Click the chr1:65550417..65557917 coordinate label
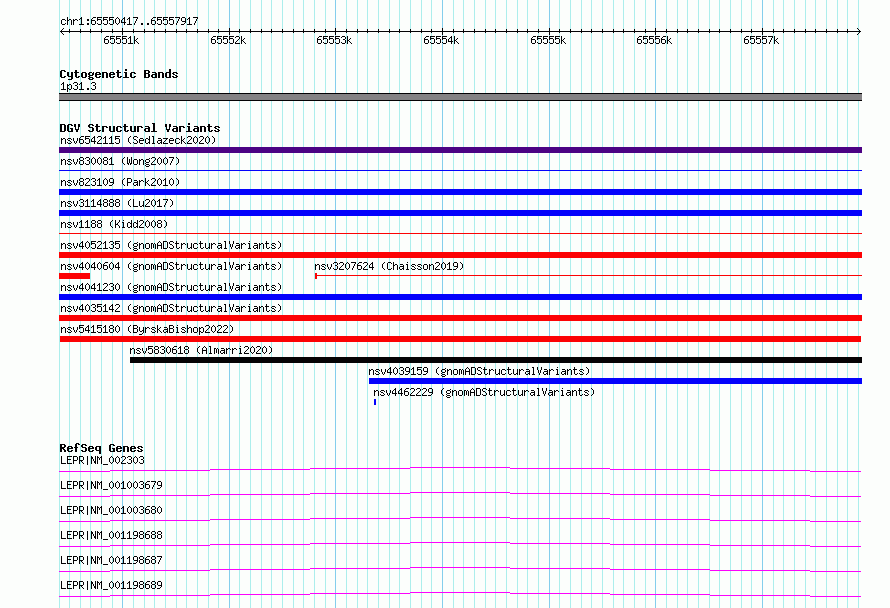 click(x=129, y=21)
